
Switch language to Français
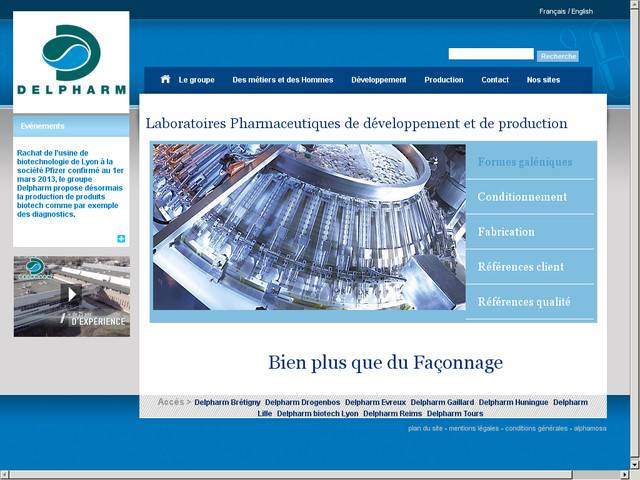552,11
